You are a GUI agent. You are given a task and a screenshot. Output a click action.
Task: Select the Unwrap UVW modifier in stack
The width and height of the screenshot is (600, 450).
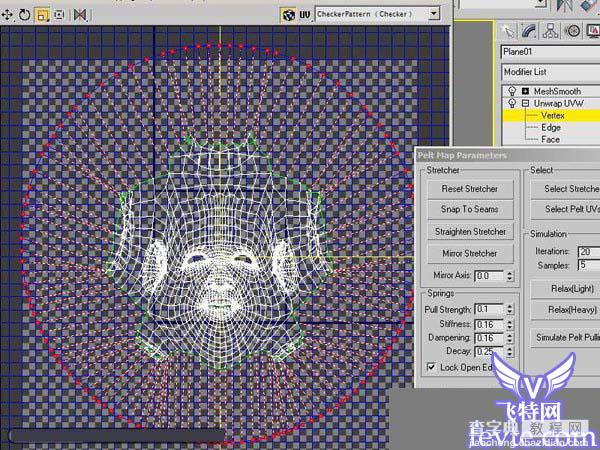pyautogui.click(x=559, y=103)
